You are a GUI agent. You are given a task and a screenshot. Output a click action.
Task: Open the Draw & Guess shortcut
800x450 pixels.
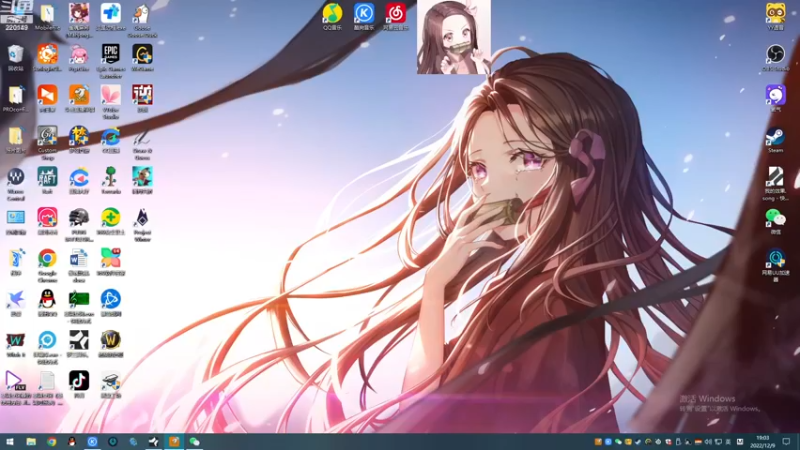142,137
